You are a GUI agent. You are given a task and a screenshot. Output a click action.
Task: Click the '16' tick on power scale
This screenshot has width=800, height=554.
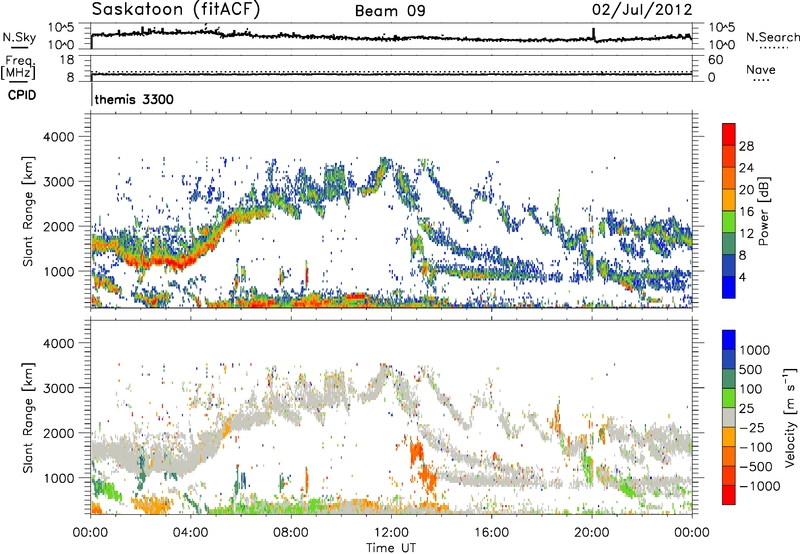[746, 212]
